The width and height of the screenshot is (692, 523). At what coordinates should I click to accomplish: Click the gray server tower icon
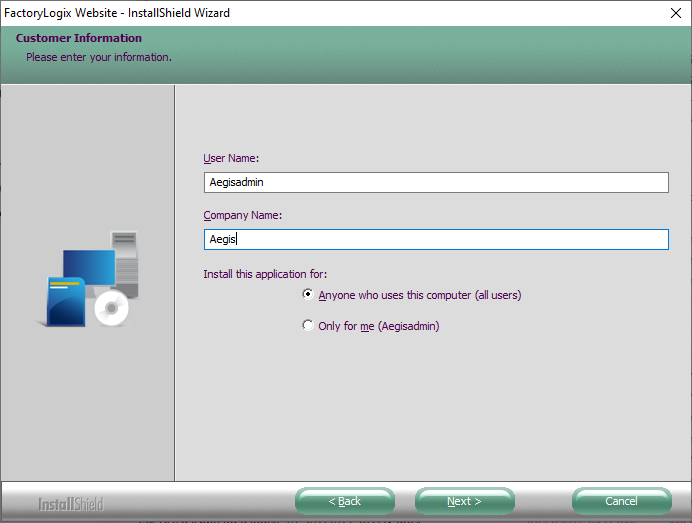pos(126,260)
